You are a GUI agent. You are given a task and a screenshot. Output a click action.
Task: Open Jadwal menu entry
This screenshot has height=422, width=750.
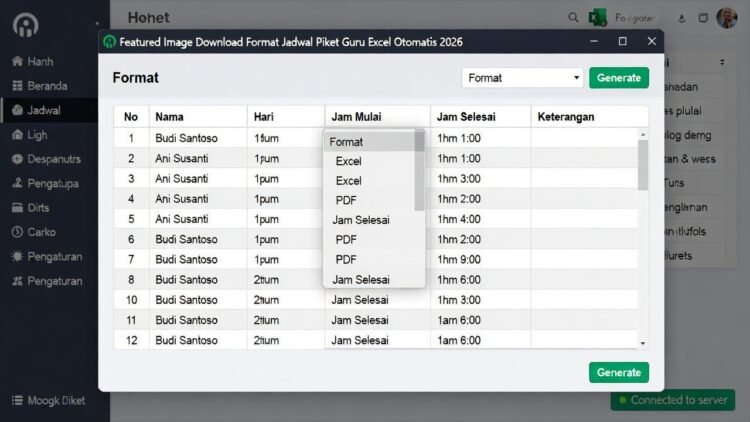44,110
